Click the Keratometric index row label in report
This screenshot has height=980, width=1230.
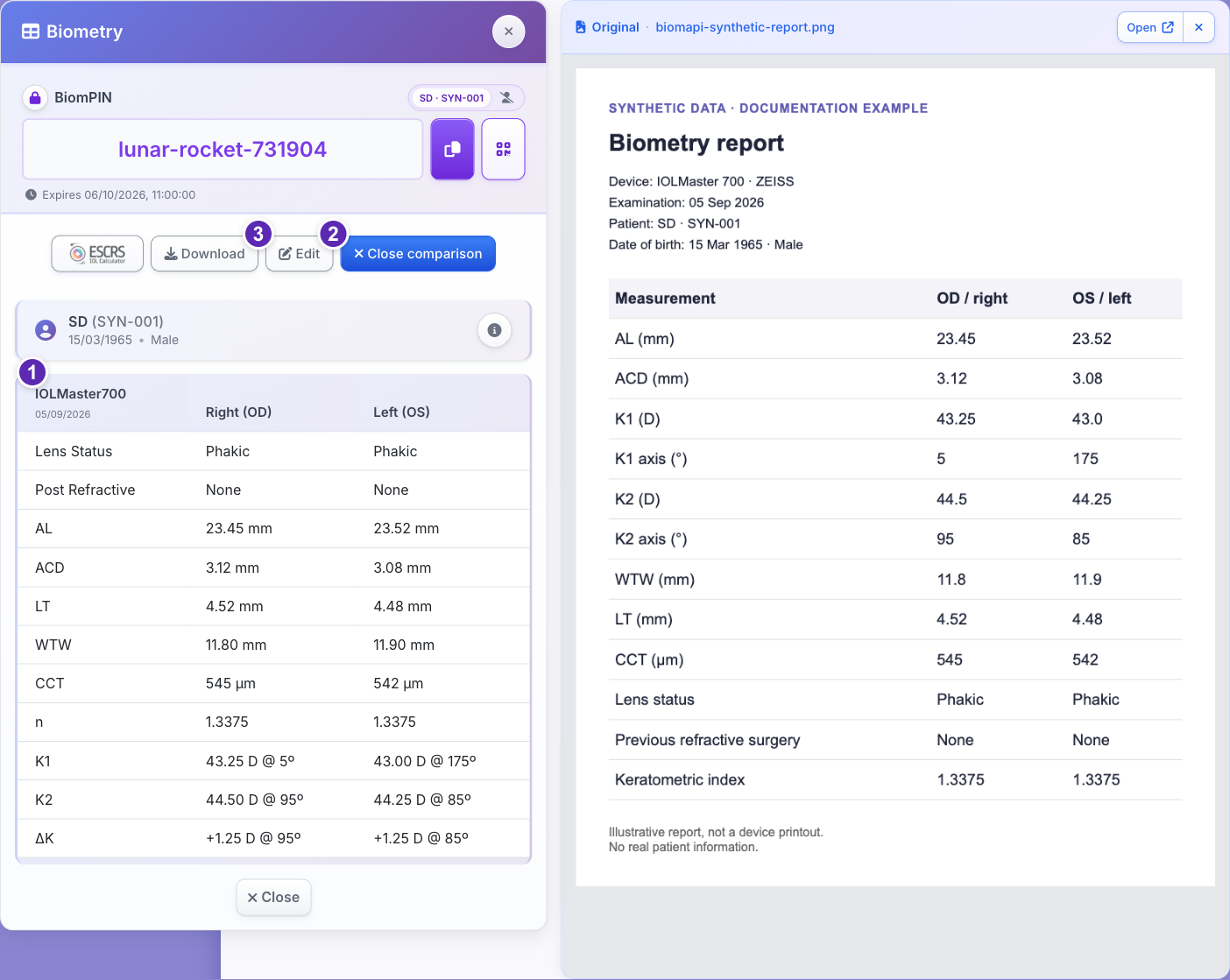point(680,779)
